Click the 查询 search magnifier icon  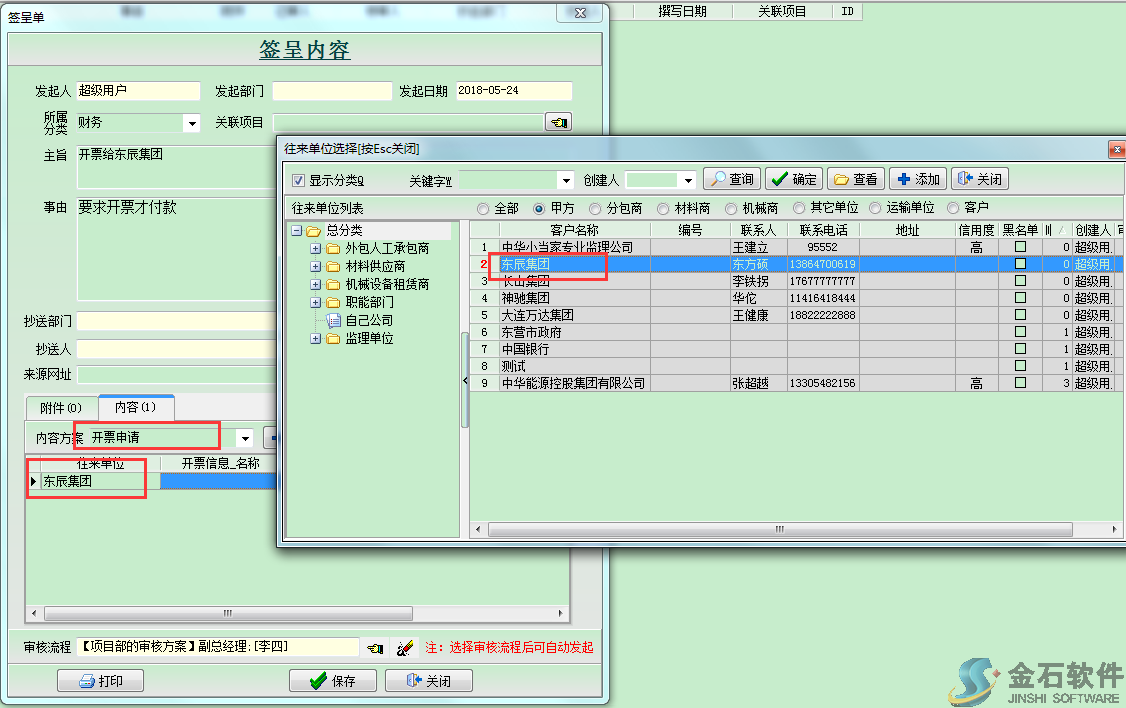click(719, 179)
